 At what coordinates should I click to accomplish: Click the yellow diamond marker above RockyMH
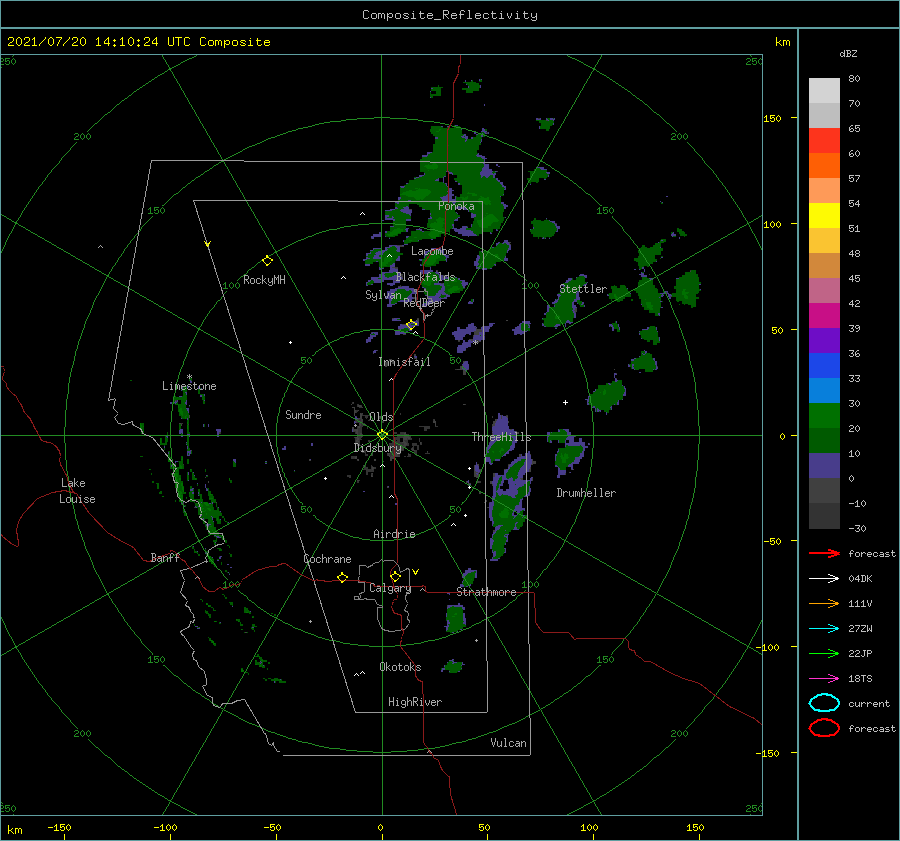267,261
